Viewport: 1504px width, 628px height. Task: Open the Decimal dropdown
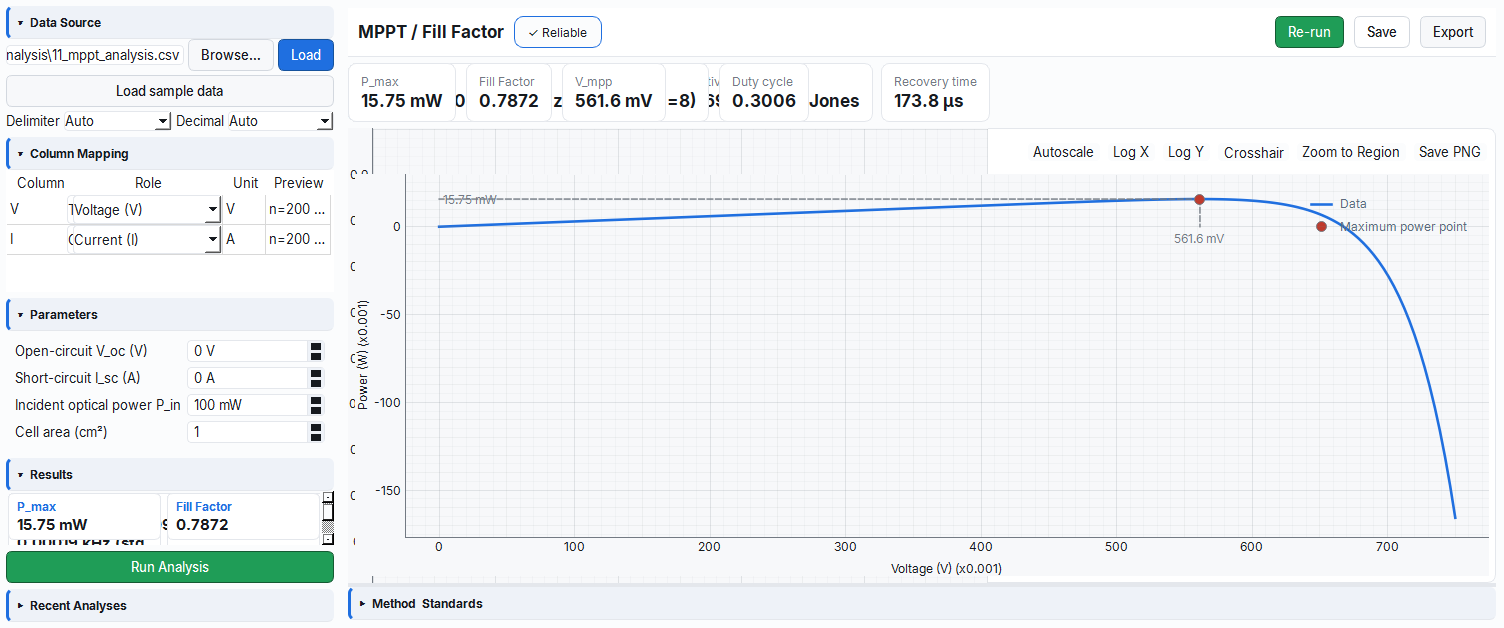click(x=280, y=121)
